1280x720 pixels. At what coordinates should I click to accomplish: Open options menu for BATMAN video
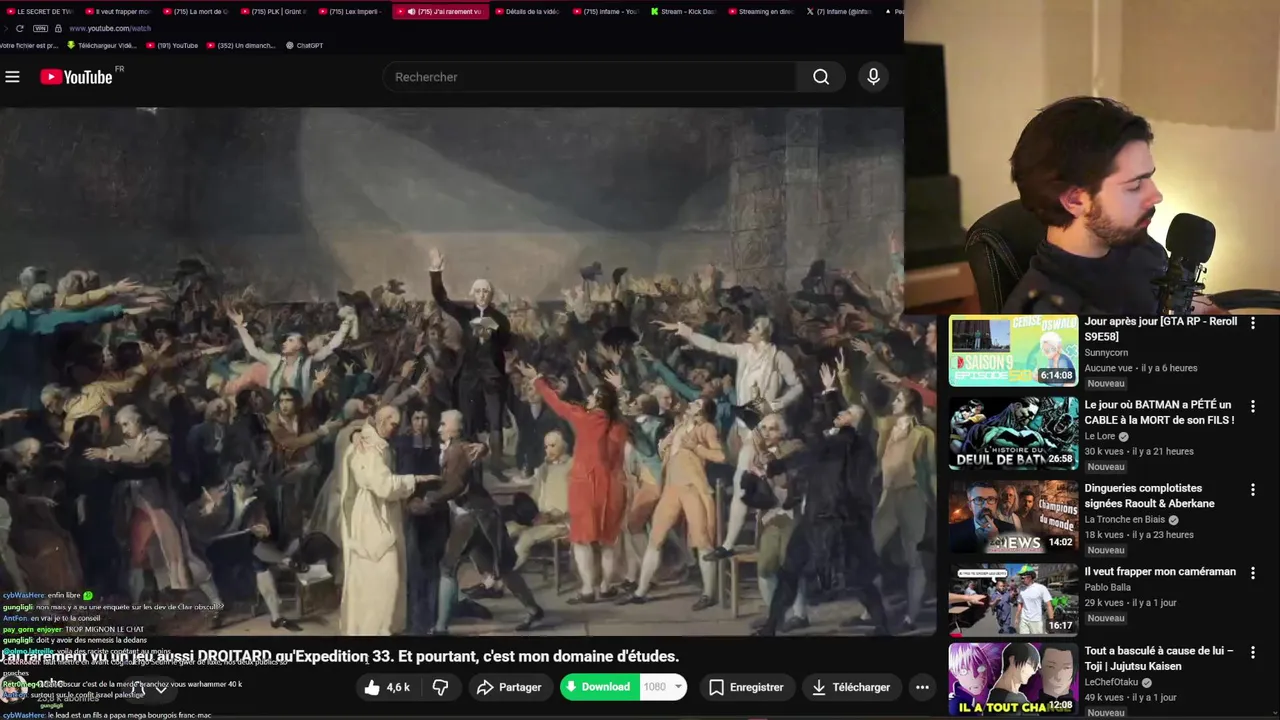[x=1252, y=406]
